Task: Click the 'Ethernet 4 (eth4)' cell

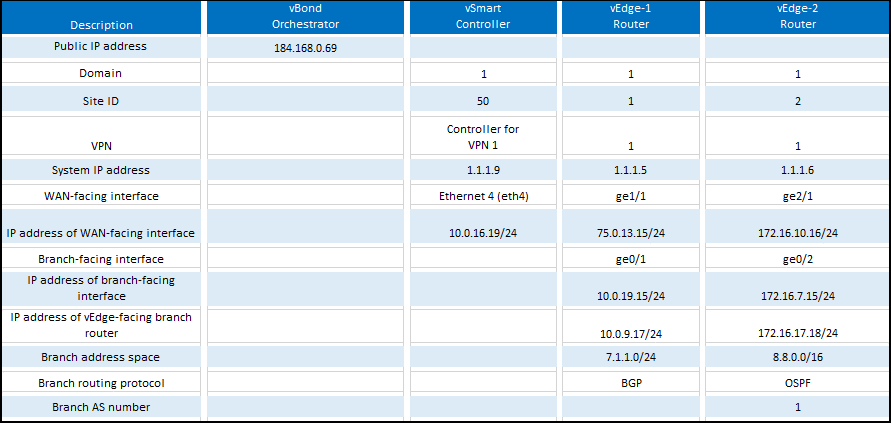Action: point(483,196)
